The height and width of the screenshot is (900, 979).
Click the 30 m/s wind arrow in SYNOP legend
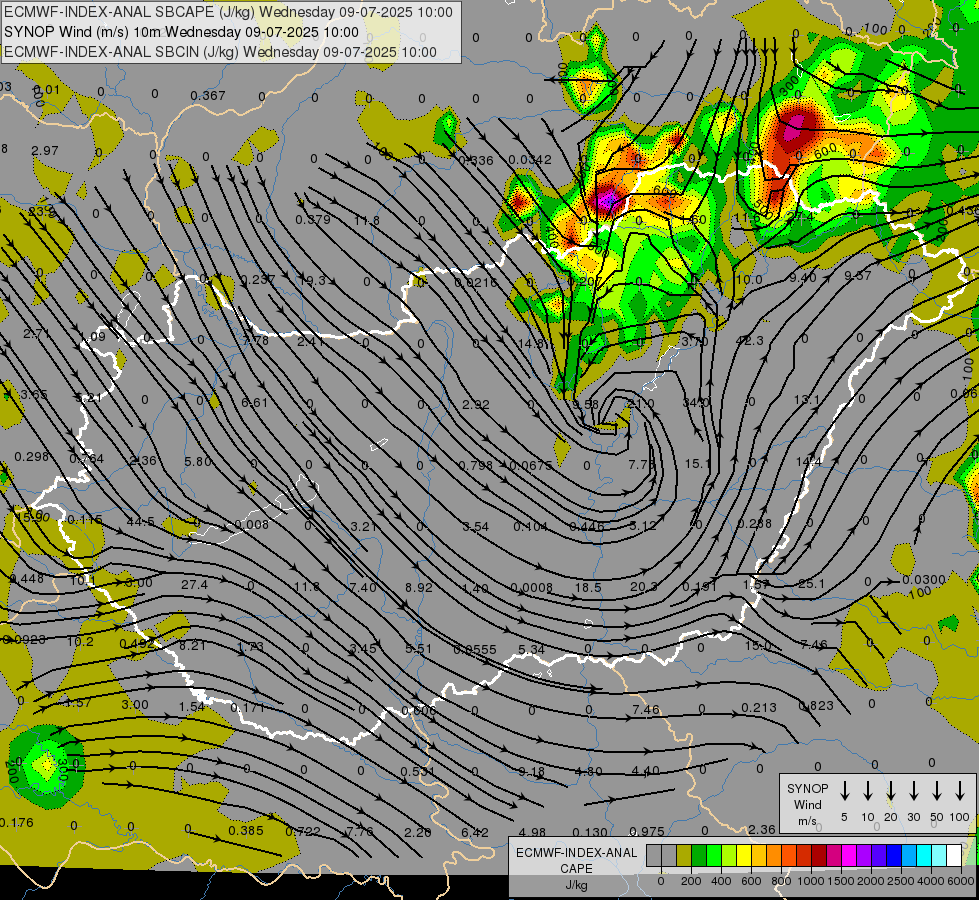pyautogui.click(x=913, y=791)
